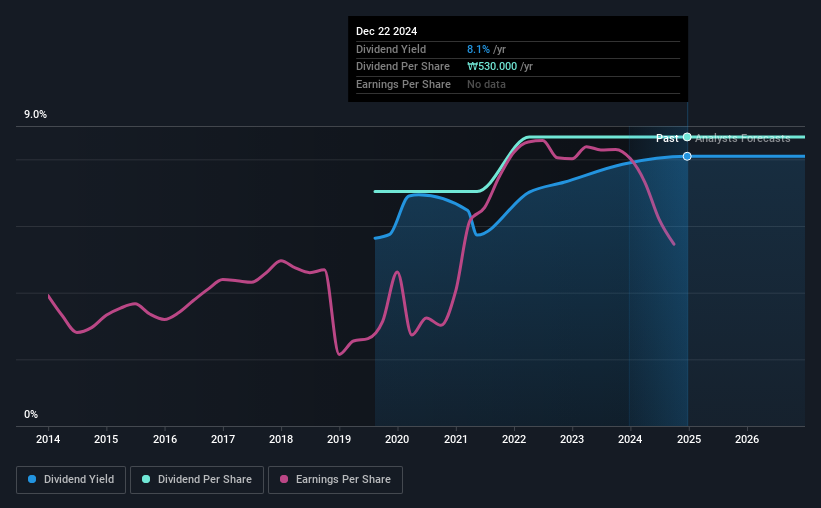
Task: Click the 2019 x-axis label
Action: coord(339,439)
